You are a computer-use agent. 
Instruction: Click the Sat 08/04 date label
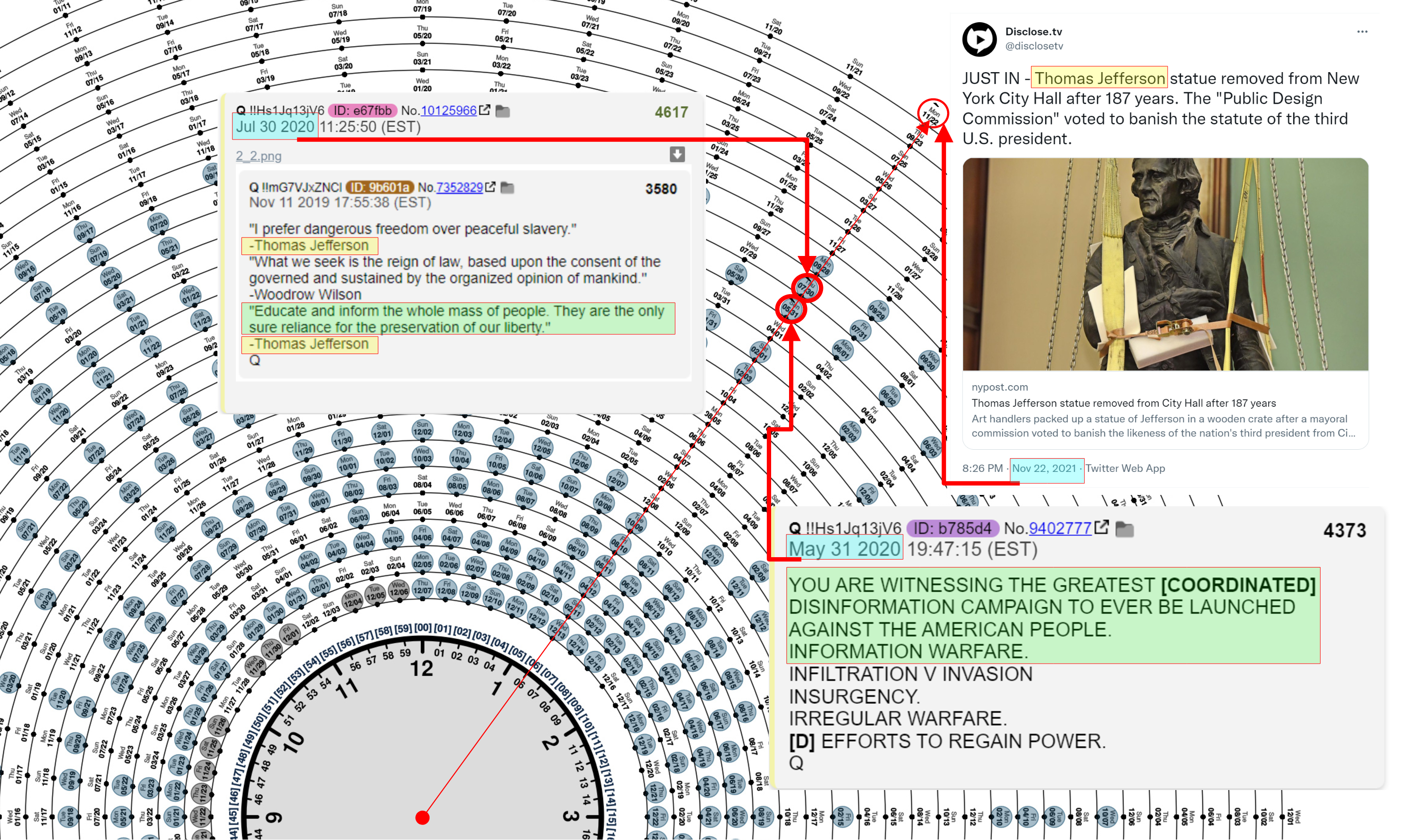[423, 482]
